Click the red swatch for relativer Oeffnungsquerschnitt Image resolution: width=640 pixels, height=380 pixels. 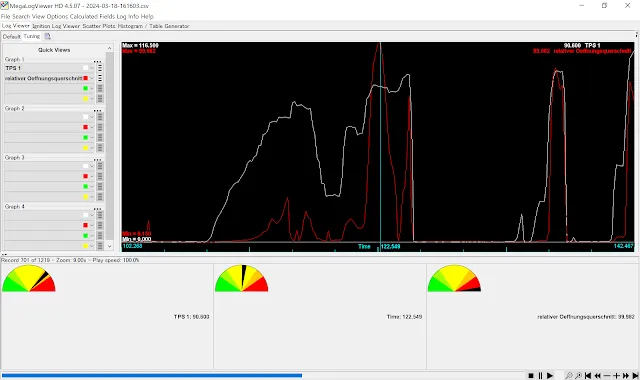click(85, 78)
